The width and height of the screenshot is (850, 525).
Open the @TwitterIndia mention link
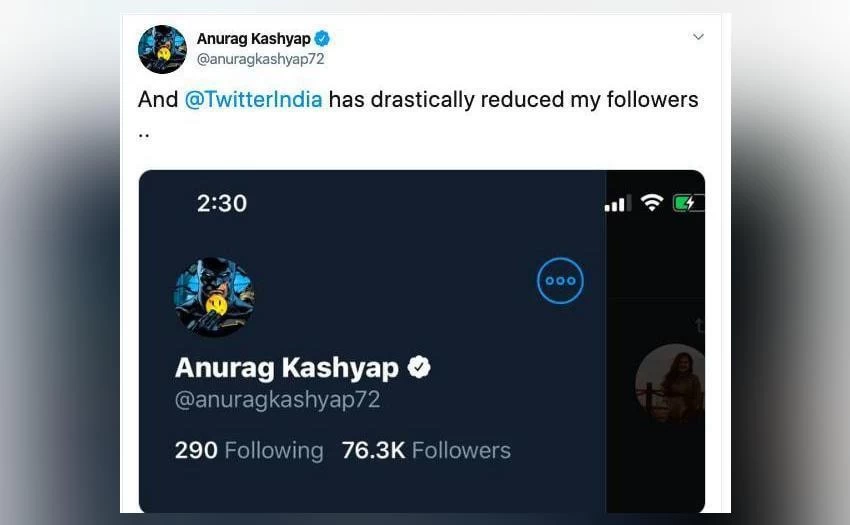point(254,100)
